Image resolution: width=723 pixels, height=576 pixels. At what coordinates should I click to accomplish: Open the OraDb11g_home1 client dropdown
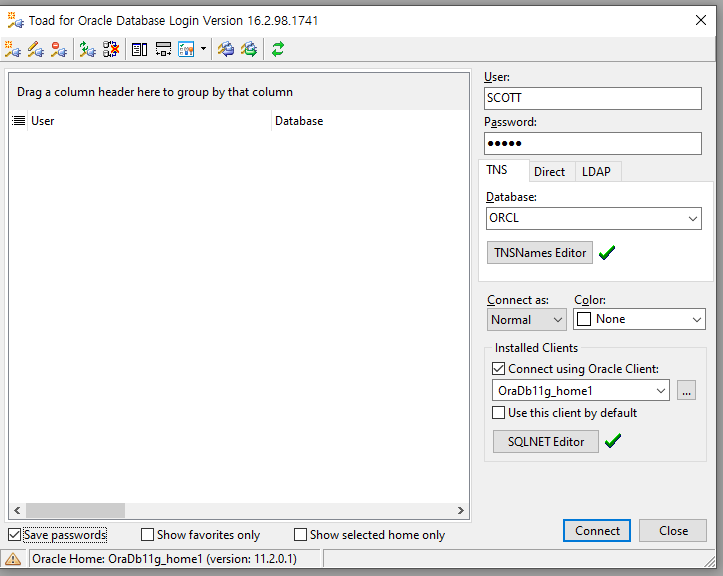pyautogui.click(x=661, y=391)
